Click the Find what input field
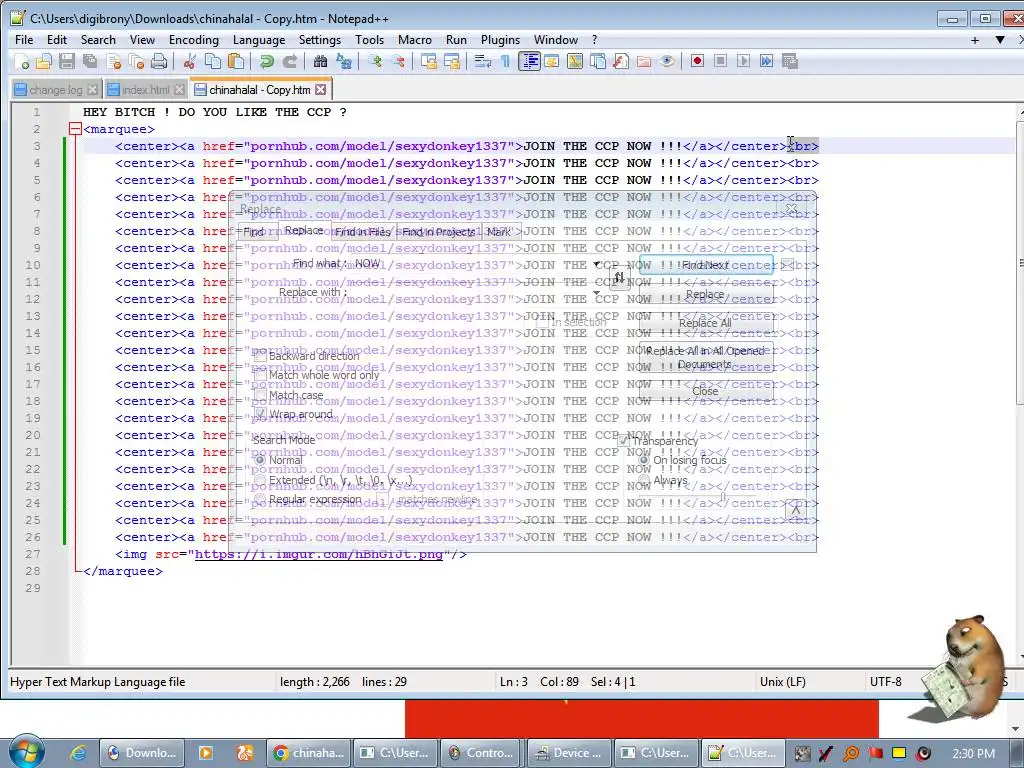The height and width of the screenshot is (768, 1024). [x=476, y=264]
